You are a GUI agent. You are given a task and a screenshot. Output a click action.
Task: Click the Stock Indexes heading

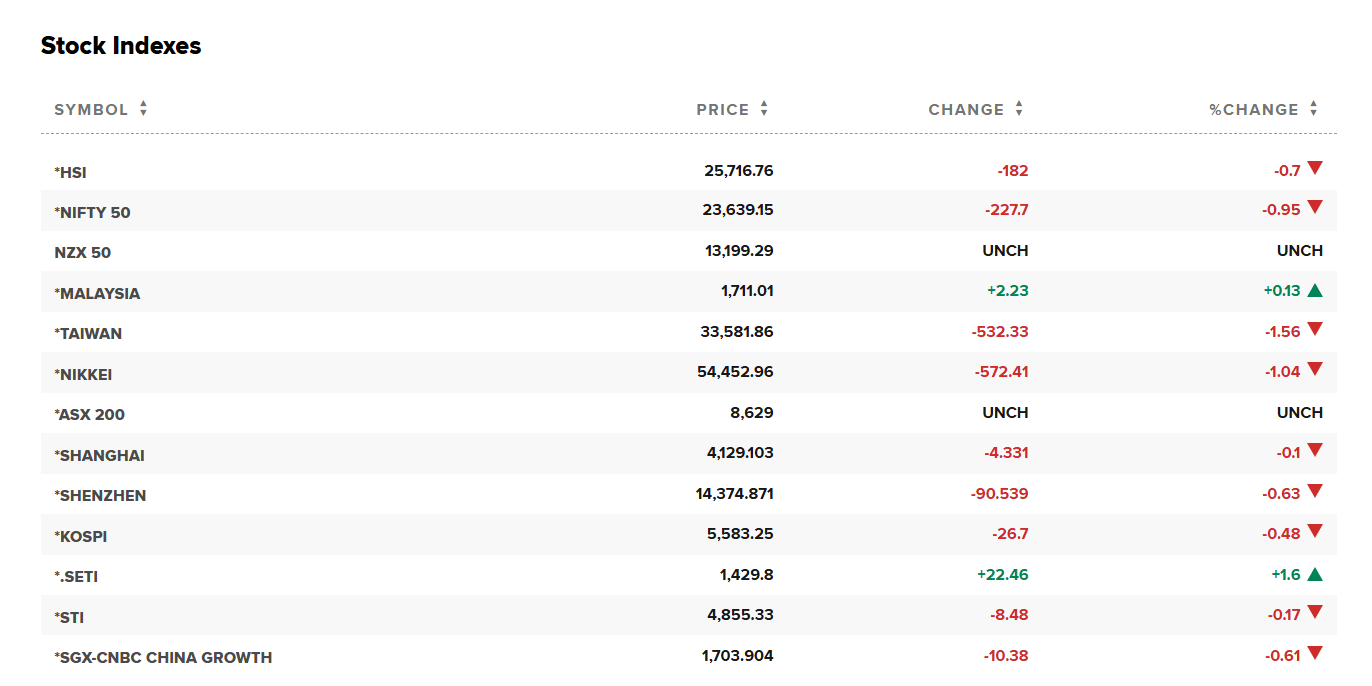[x=121, y=46]
